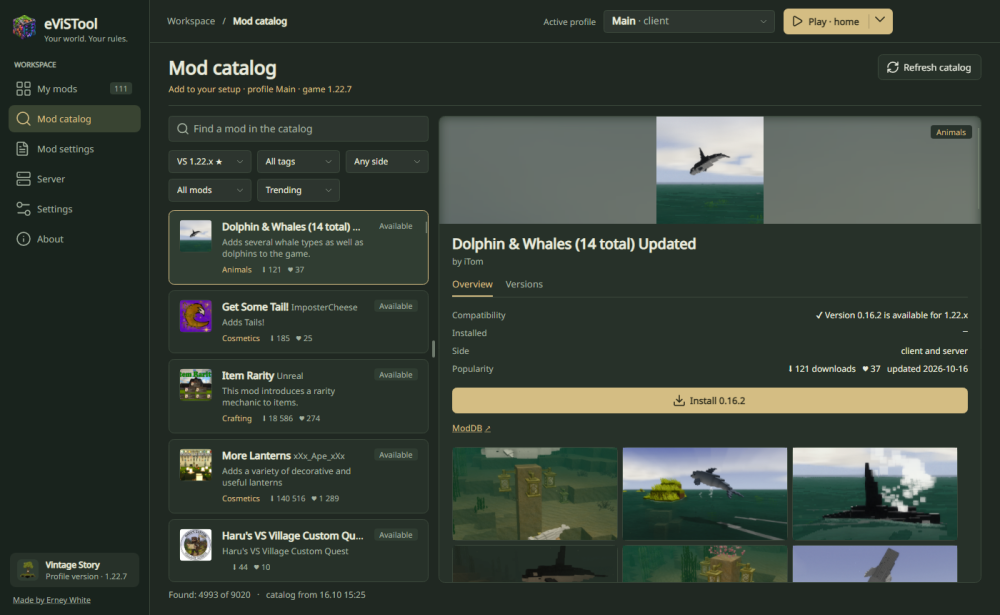Click the Mod catalog search icon in sidebar
Image resolution: width=1000 pixels, height=615 pixels.
pos(23,119)
